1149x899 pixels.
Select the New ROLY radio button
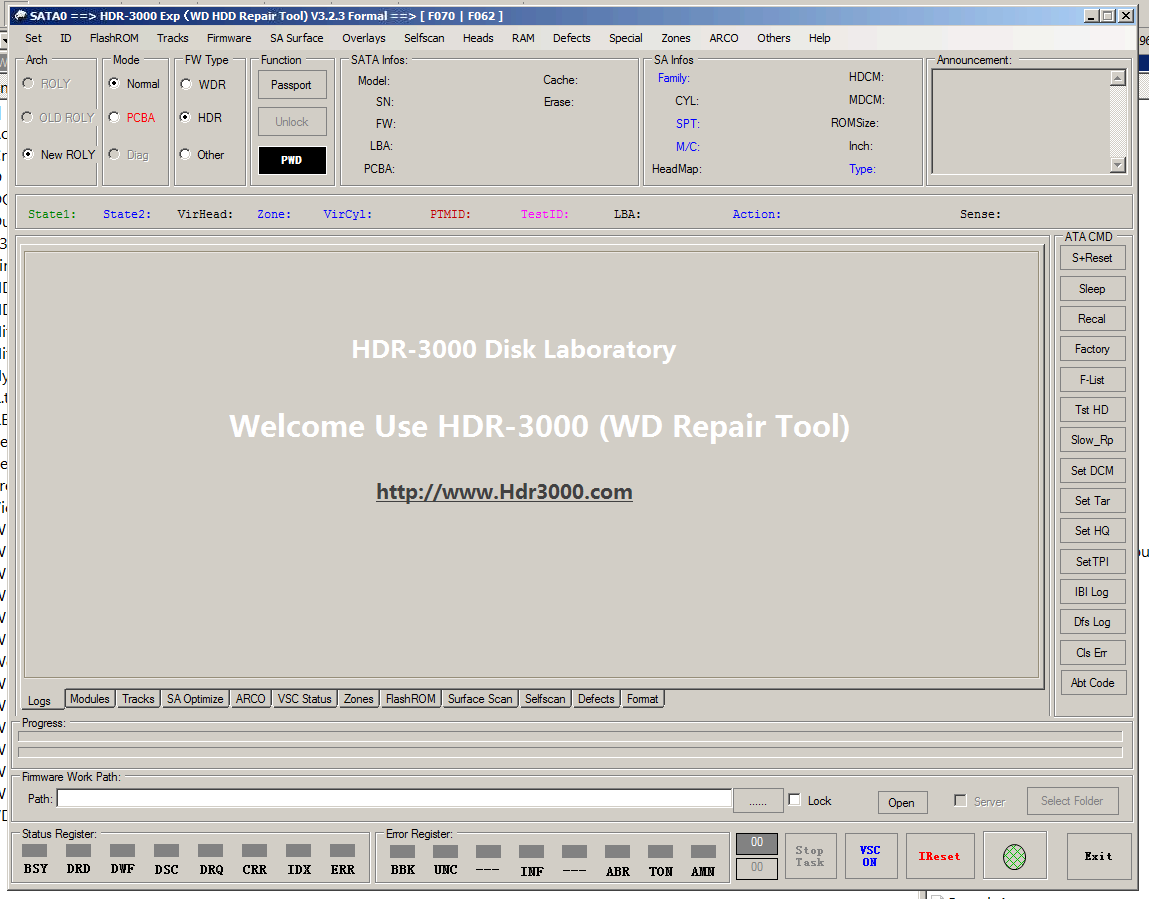(x=28, y=155)
